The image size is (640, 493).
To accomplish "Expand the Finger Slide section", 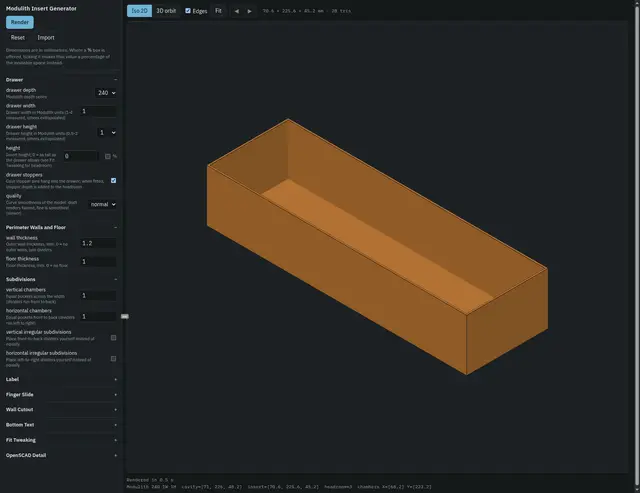I will (x=61, y=395).
